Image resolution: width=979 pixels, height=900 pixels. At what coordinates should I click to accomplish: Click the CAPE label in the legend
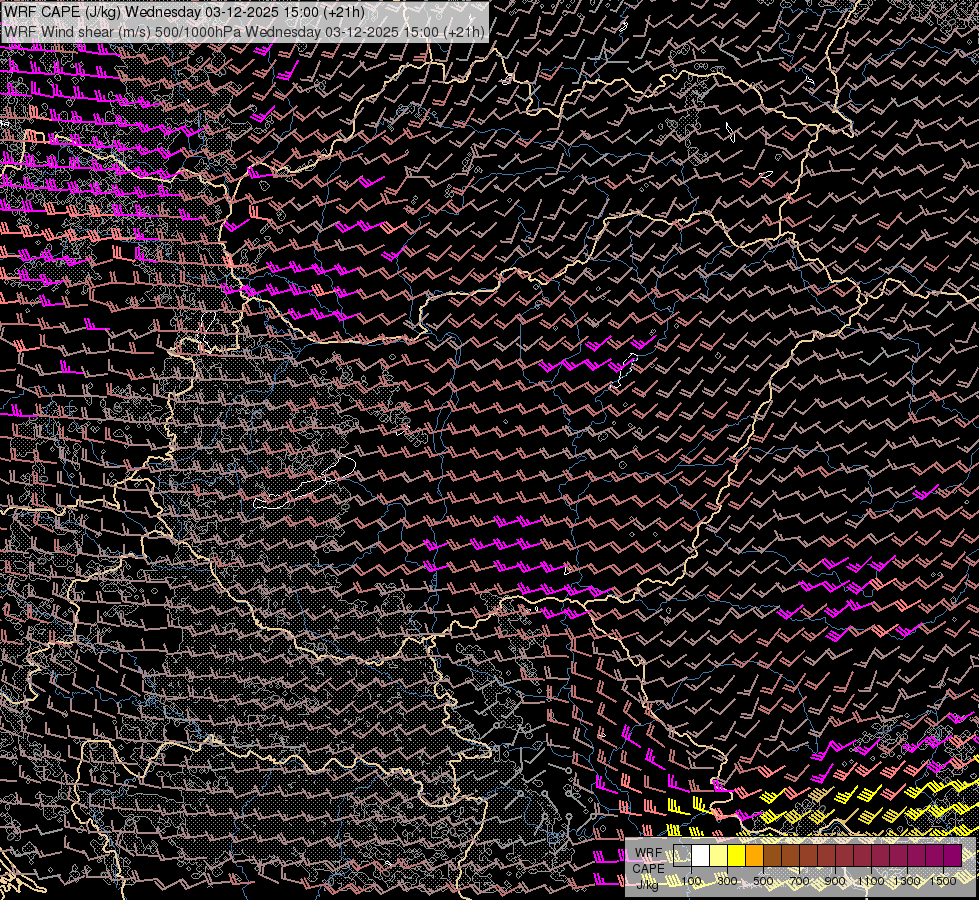coord(648,869)
